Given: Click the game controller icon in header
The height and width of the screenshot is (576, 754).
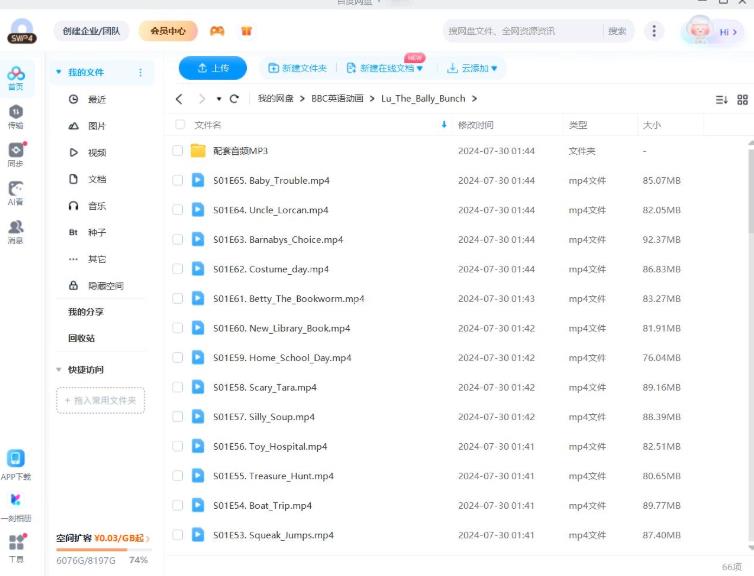Looking at the screenshot, I should click(217, 31).
